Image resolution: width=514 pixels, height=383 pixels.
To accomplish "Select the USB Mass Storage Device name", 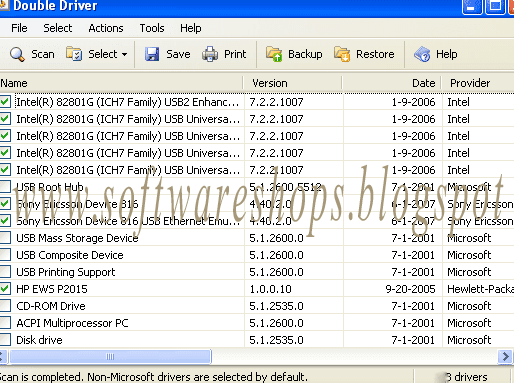I will (x=77, y=238).
